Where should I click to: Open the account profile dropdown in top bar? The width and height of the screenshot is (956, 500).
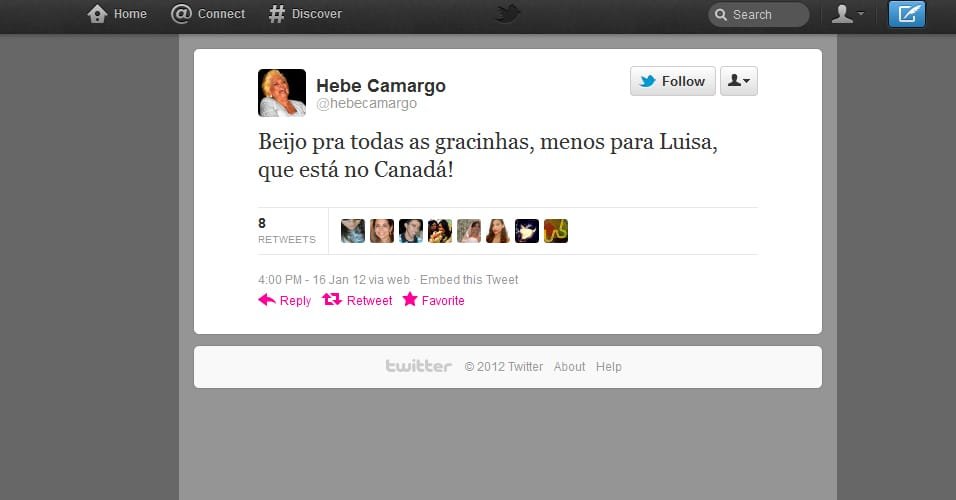coord(847,14)
